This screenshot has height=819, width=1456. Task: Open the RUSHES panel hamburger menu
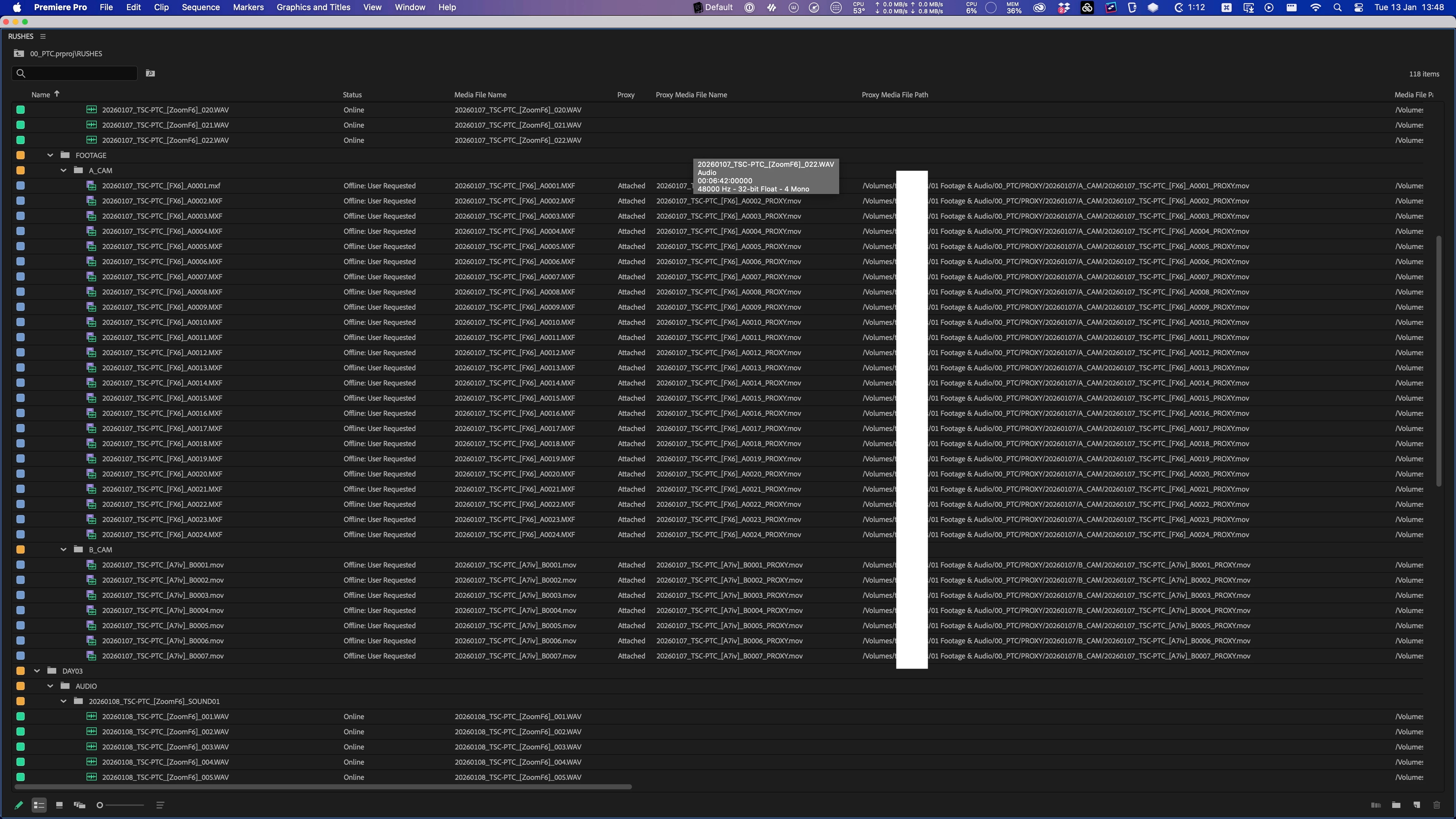[x=42, y=36]
